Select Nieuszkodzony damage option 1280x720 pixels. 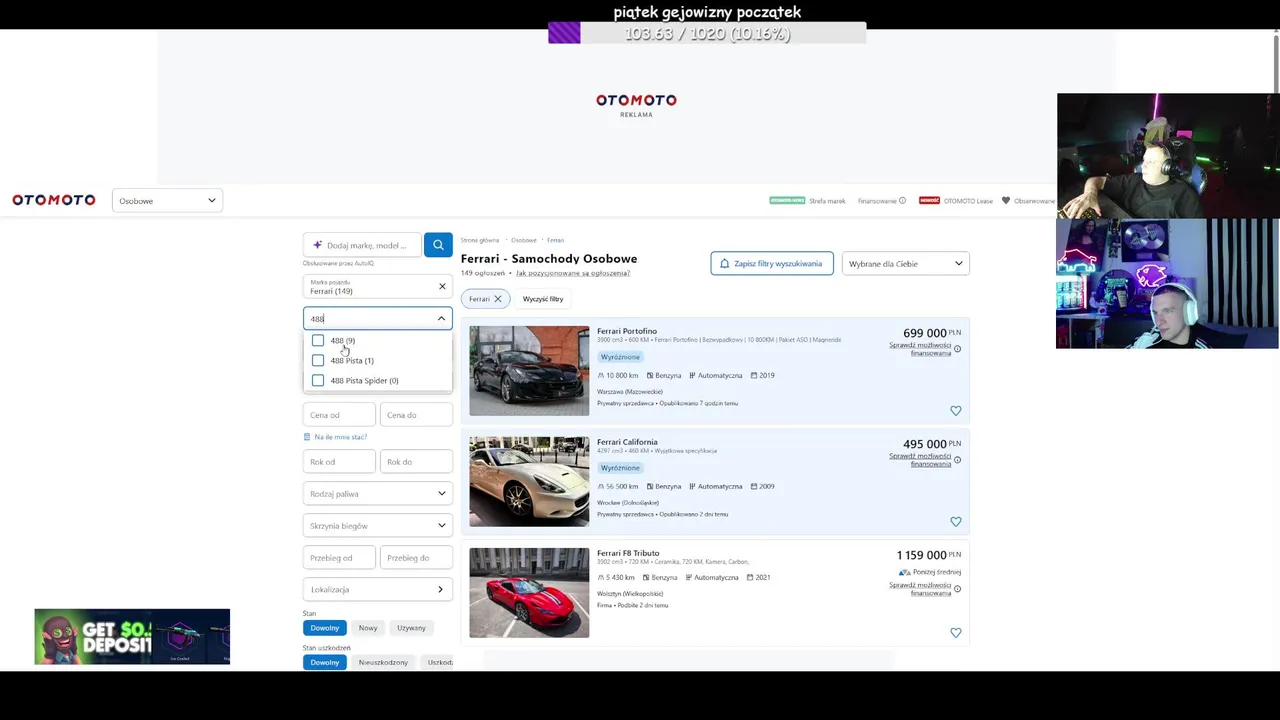pos(383,662)
